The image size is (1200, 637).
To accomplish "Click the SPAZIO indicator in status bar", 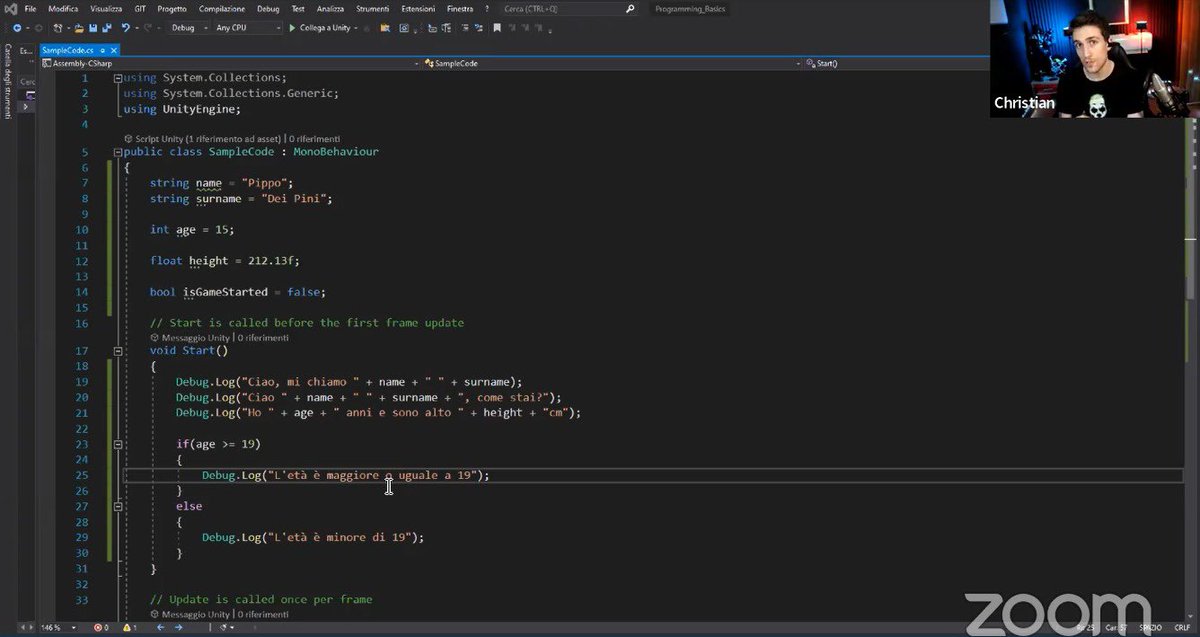I will pos(1151,628).
